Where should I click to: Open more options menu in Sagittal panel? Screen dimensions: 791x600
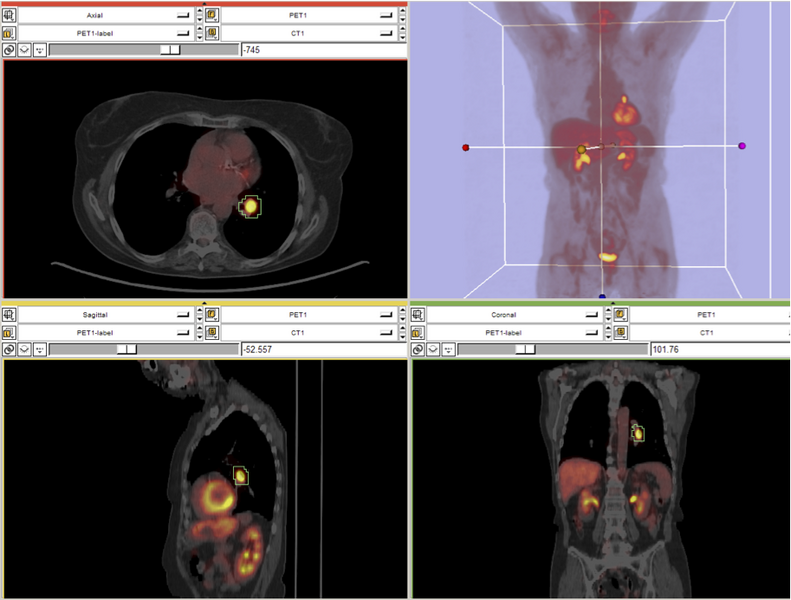(40, 349)
